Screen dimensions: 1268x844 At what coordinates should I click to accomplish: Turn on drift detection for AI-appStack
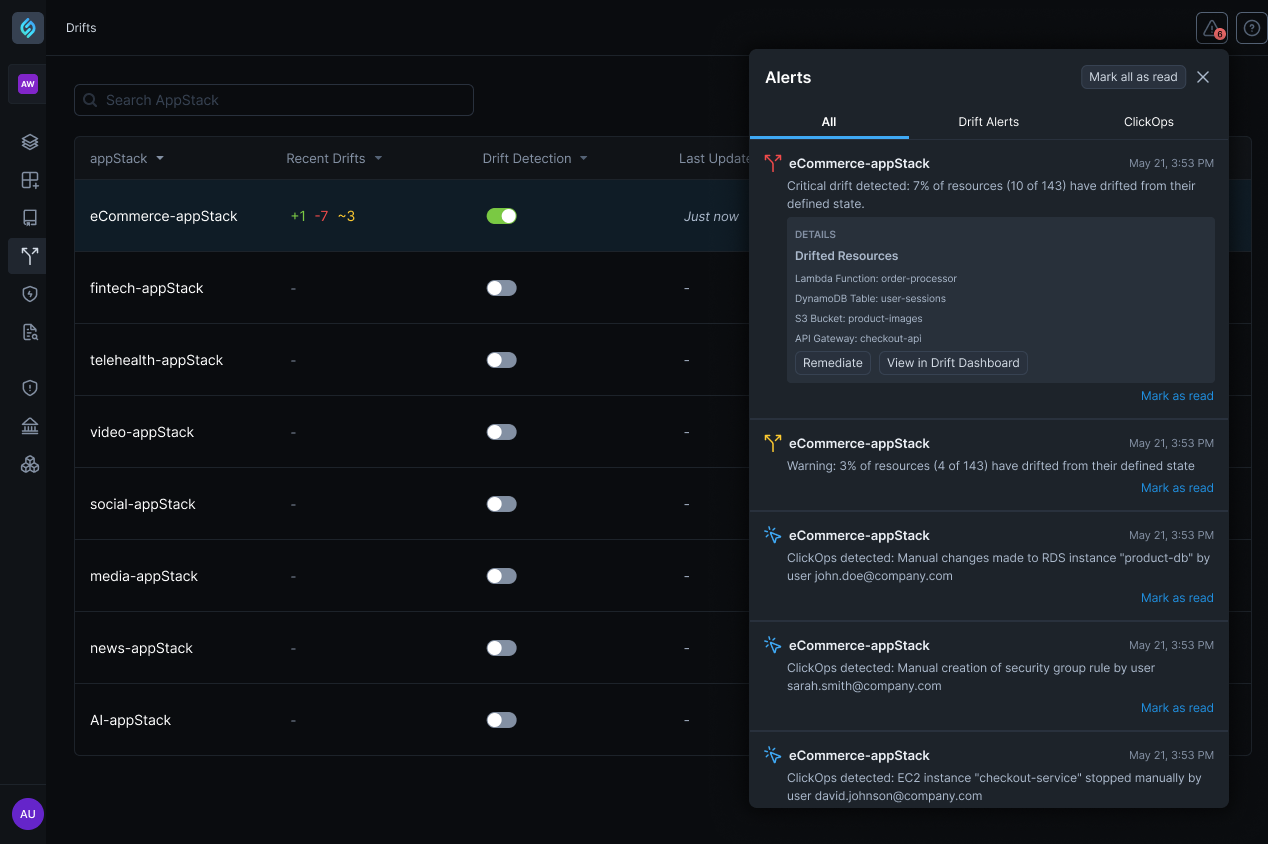pos(501,720)
